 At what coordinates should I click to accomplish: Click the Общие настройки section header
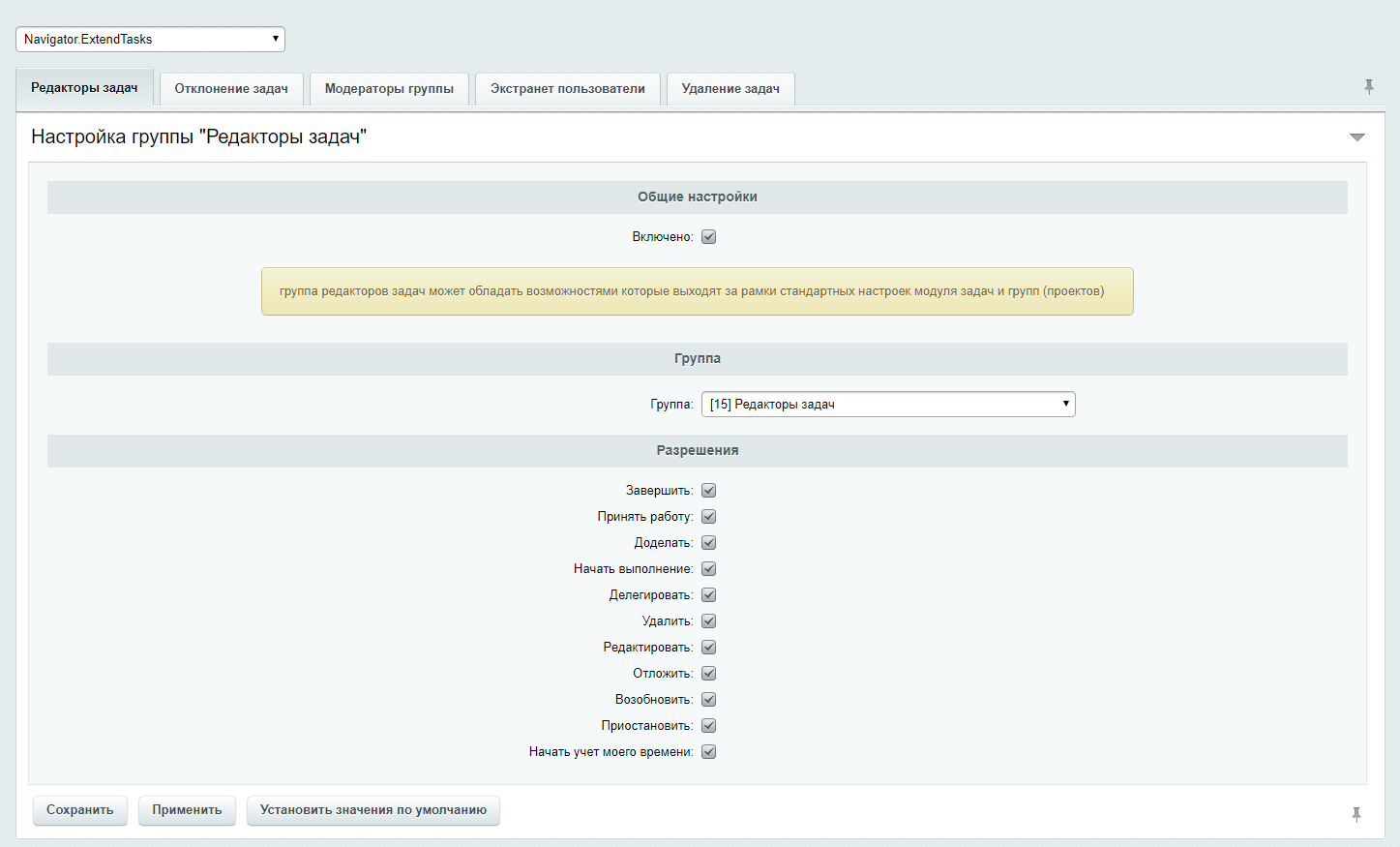[x=698, y=197]
